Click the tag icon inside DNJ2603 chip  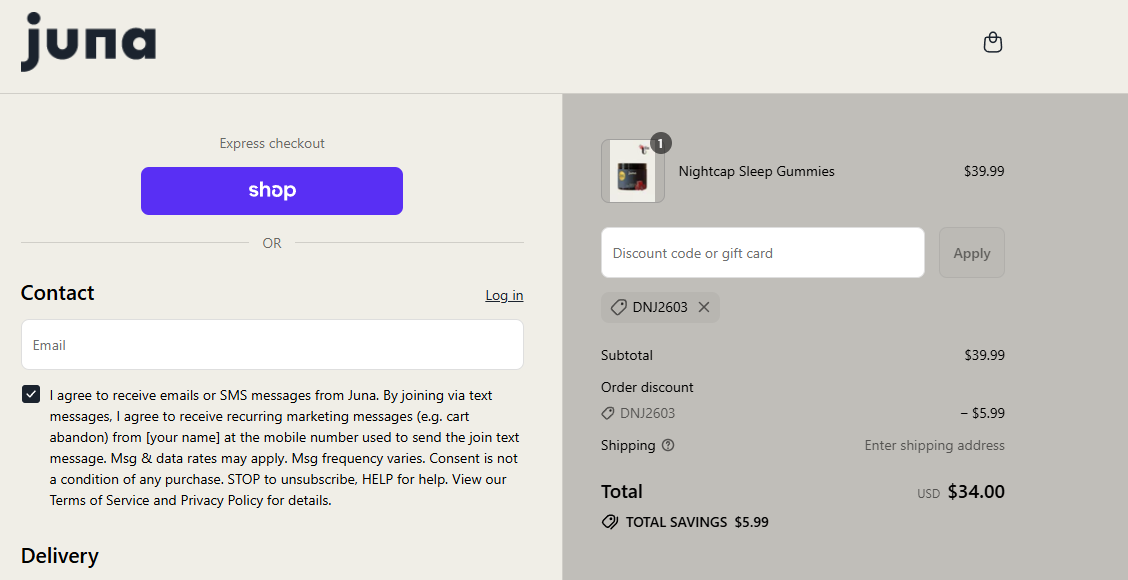pyautogui.click(x=619, y=307)
